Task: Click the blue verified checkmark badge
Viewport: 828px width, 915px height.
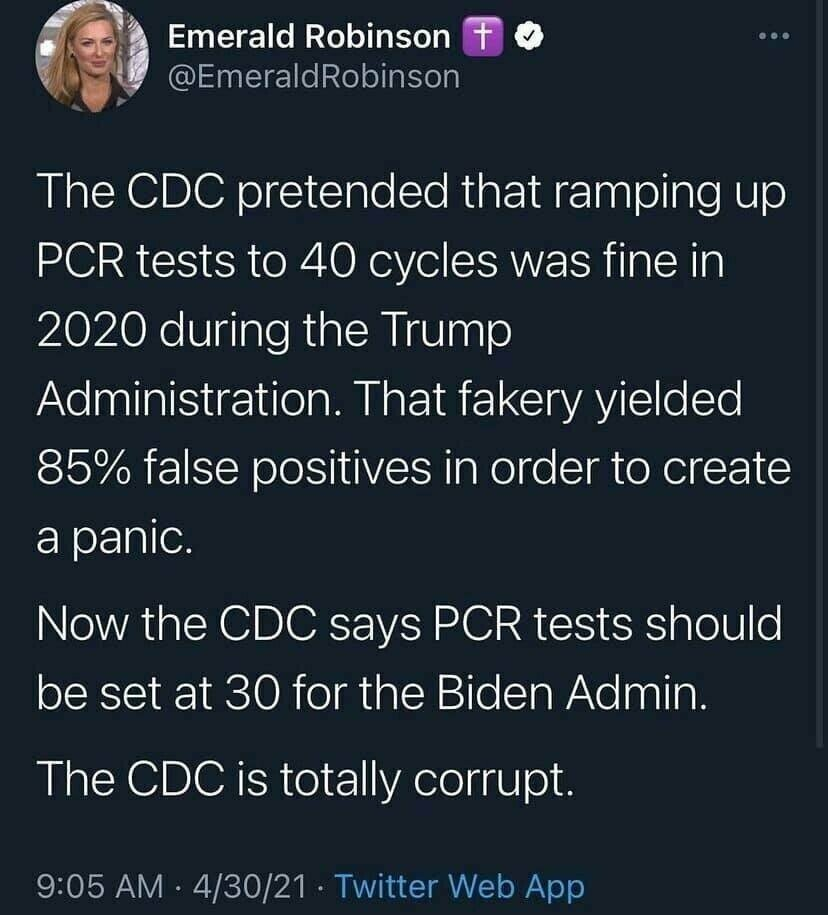Action: click(528, 37)
